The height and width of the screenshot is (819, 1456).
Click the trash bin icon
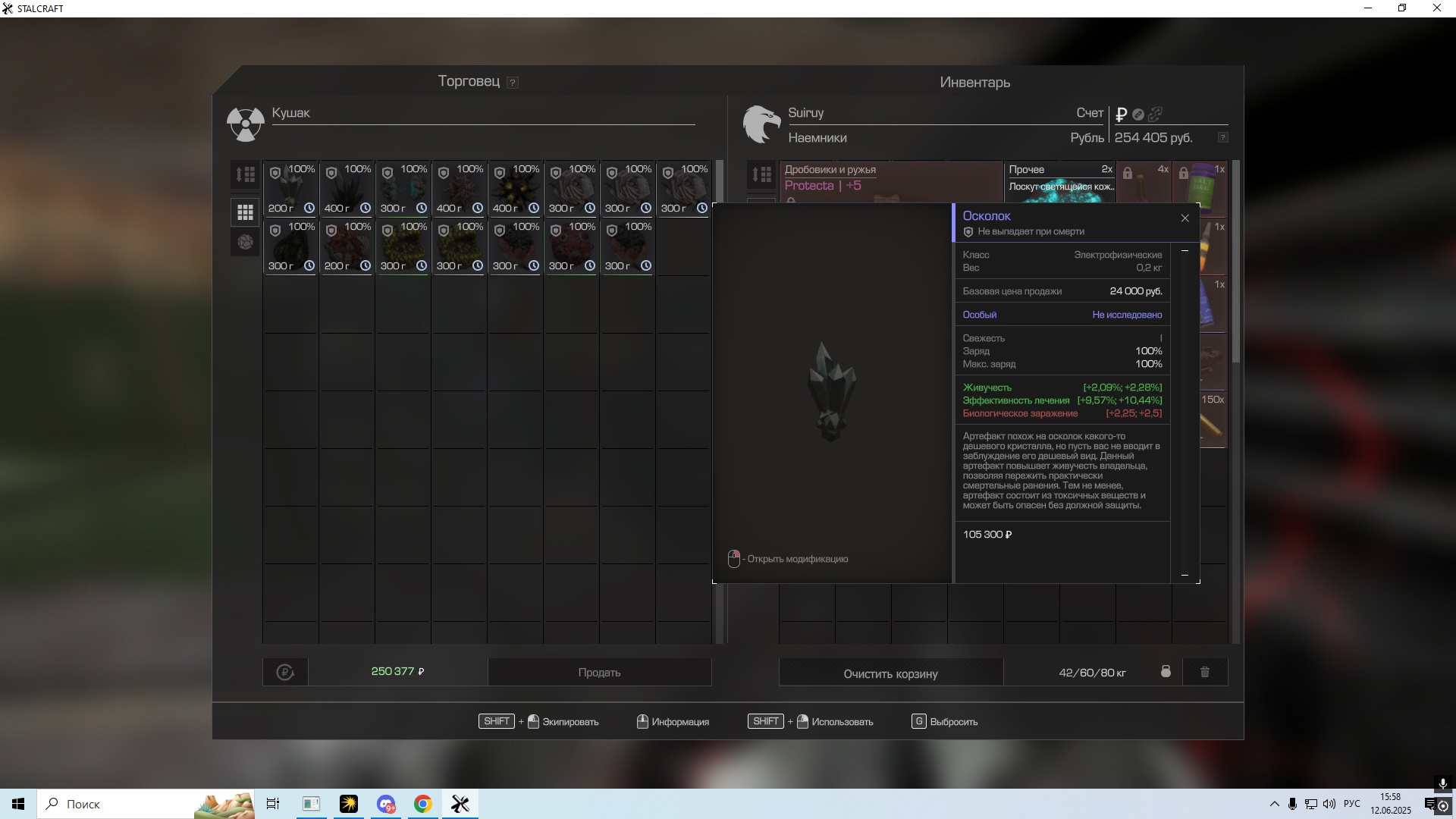pos(1205,672)
